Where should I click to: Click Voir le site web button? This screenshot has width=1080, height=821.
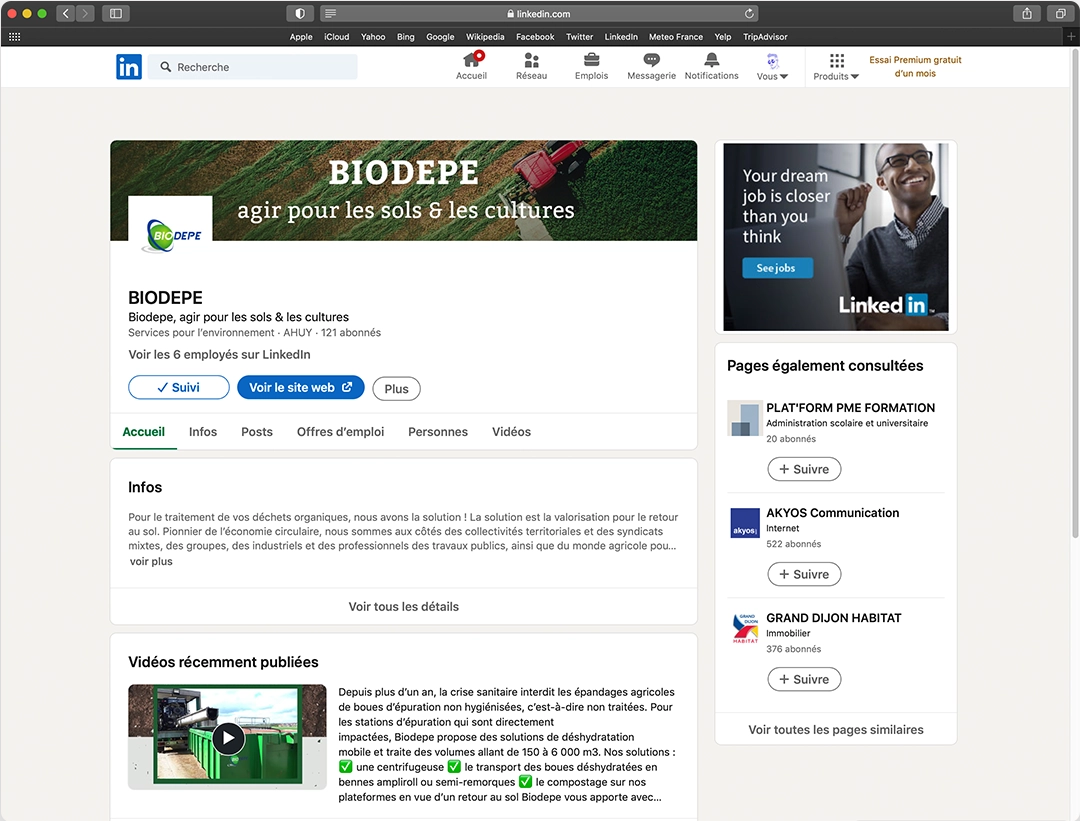(x=300, y=387)
